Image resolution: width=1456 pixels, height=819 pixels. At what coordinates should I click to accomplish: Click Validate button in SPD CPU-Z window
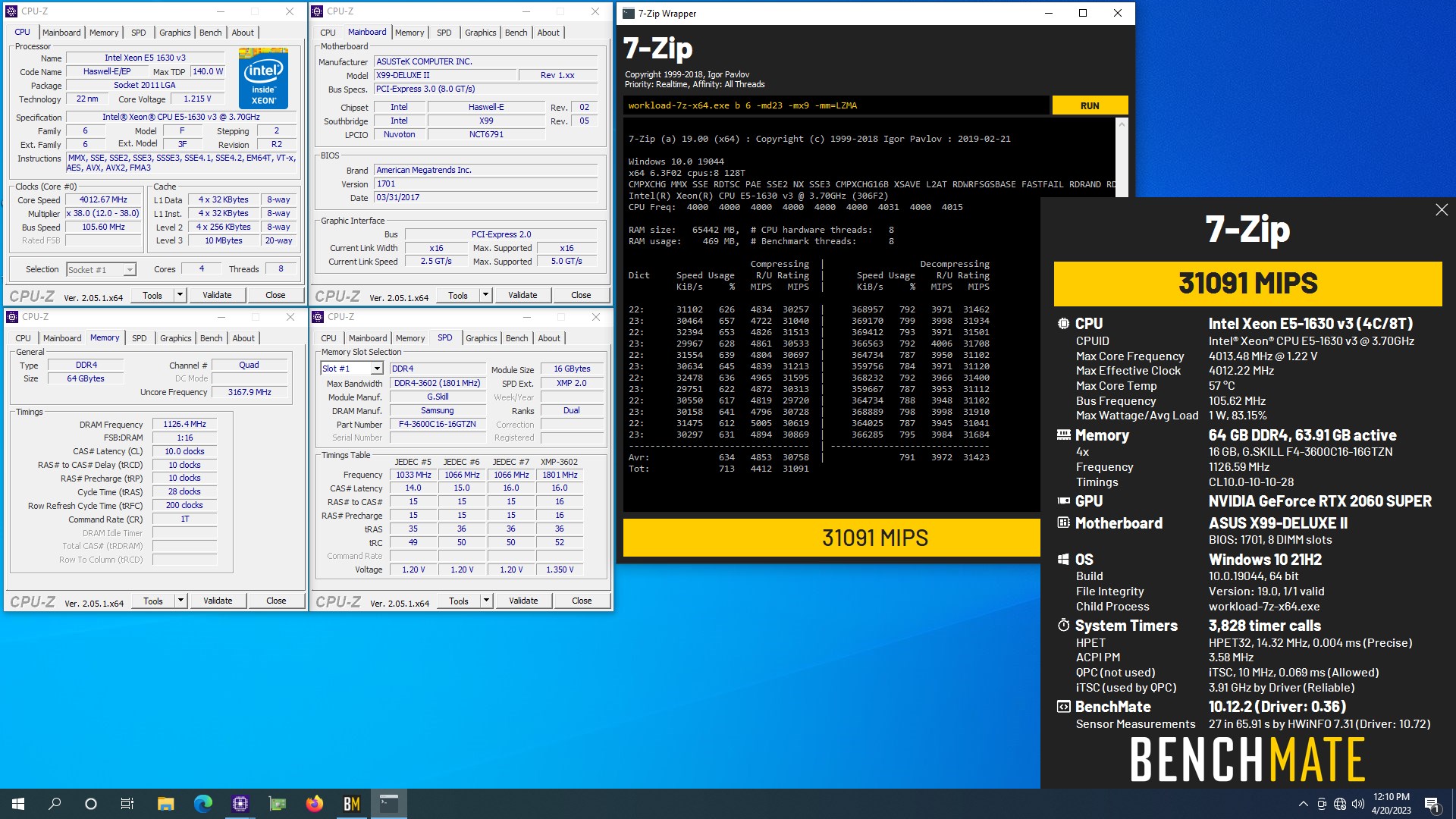point(523,601)
